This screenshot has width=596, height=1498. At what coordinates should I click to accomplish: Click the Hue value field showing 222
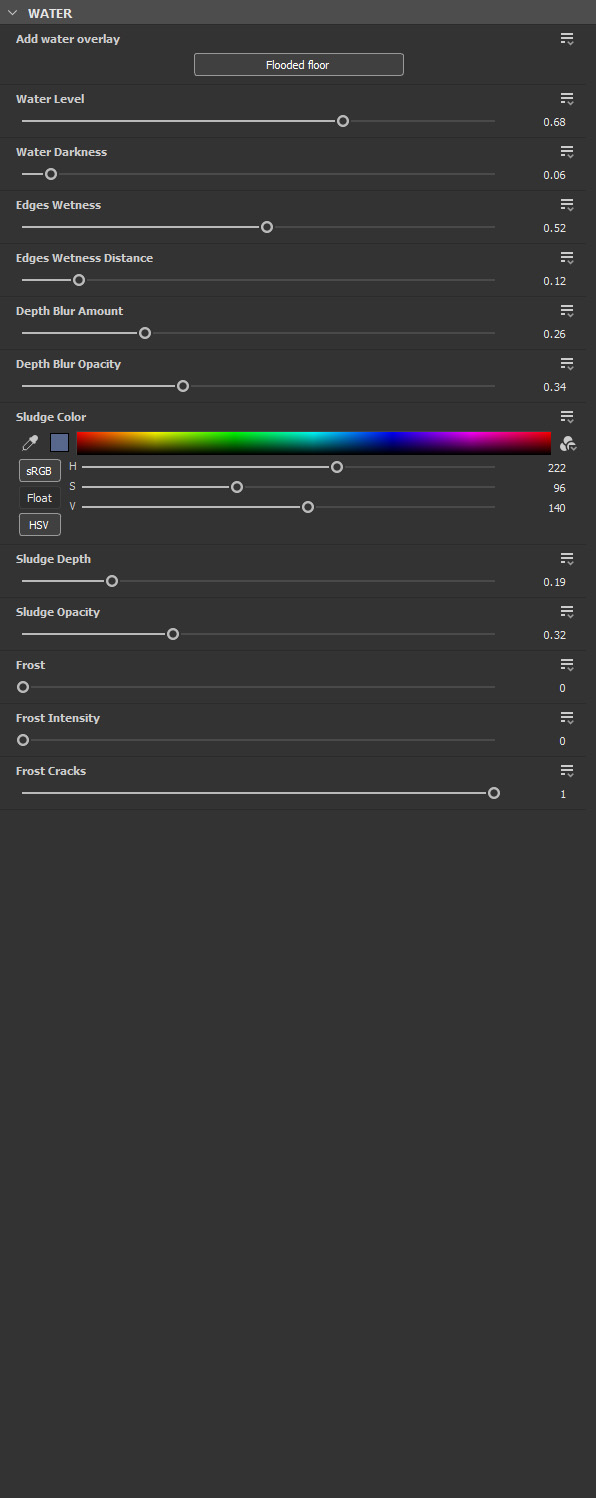tap(556, 467)
